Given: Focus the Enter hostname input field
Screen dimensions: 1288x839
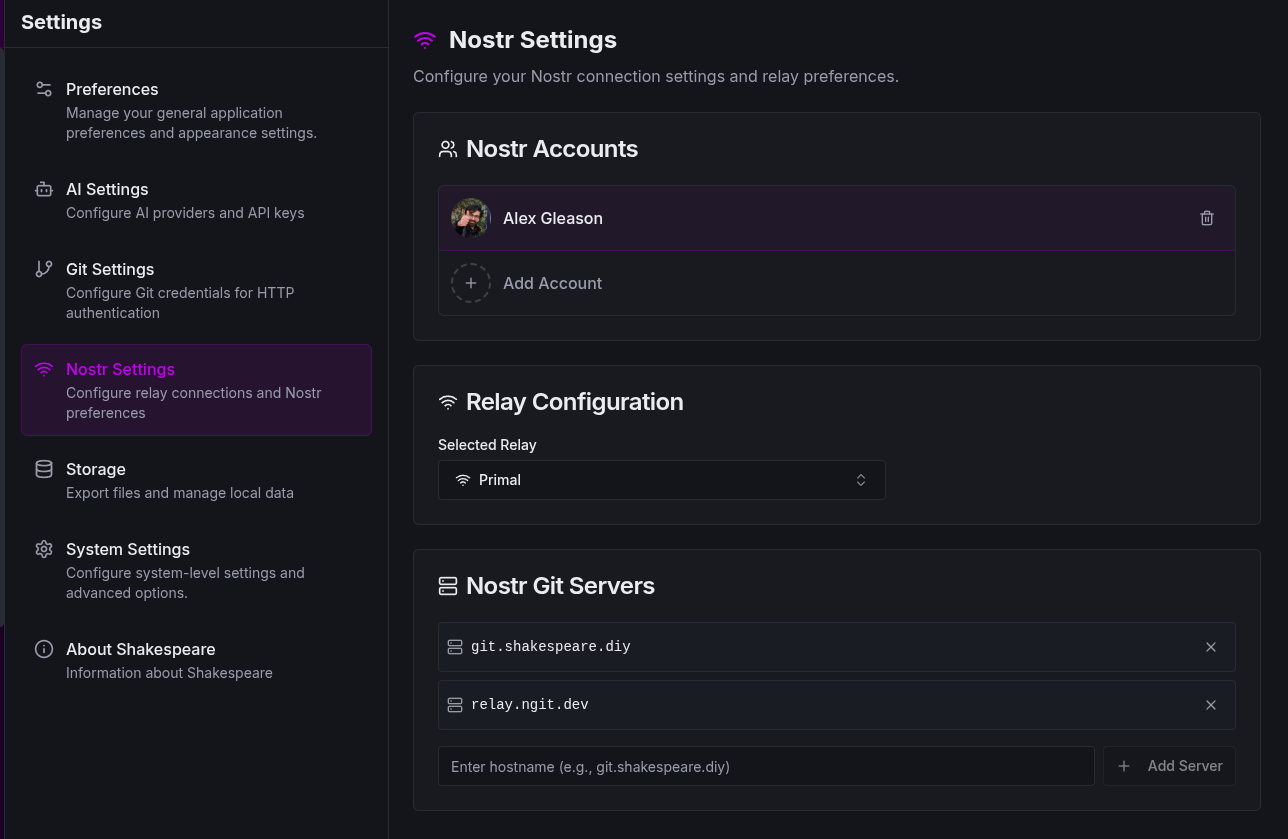Looking at the screenshot, I should pyautogui.click(x=765, y=766).
